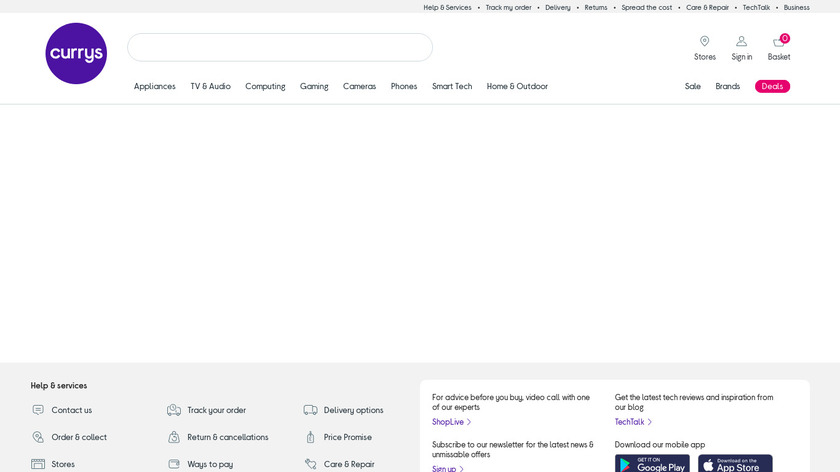Expand the Gaming category menu

(x=314, y=87)
